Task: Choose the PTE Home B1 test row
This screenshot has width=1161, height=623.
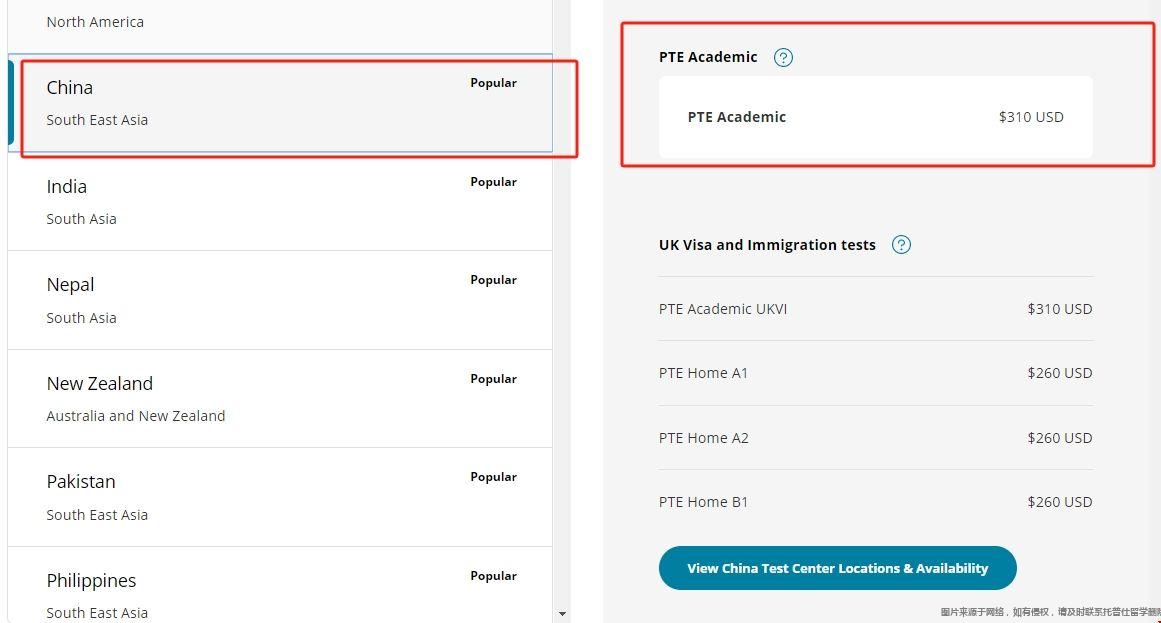Action: pos(875,502)
